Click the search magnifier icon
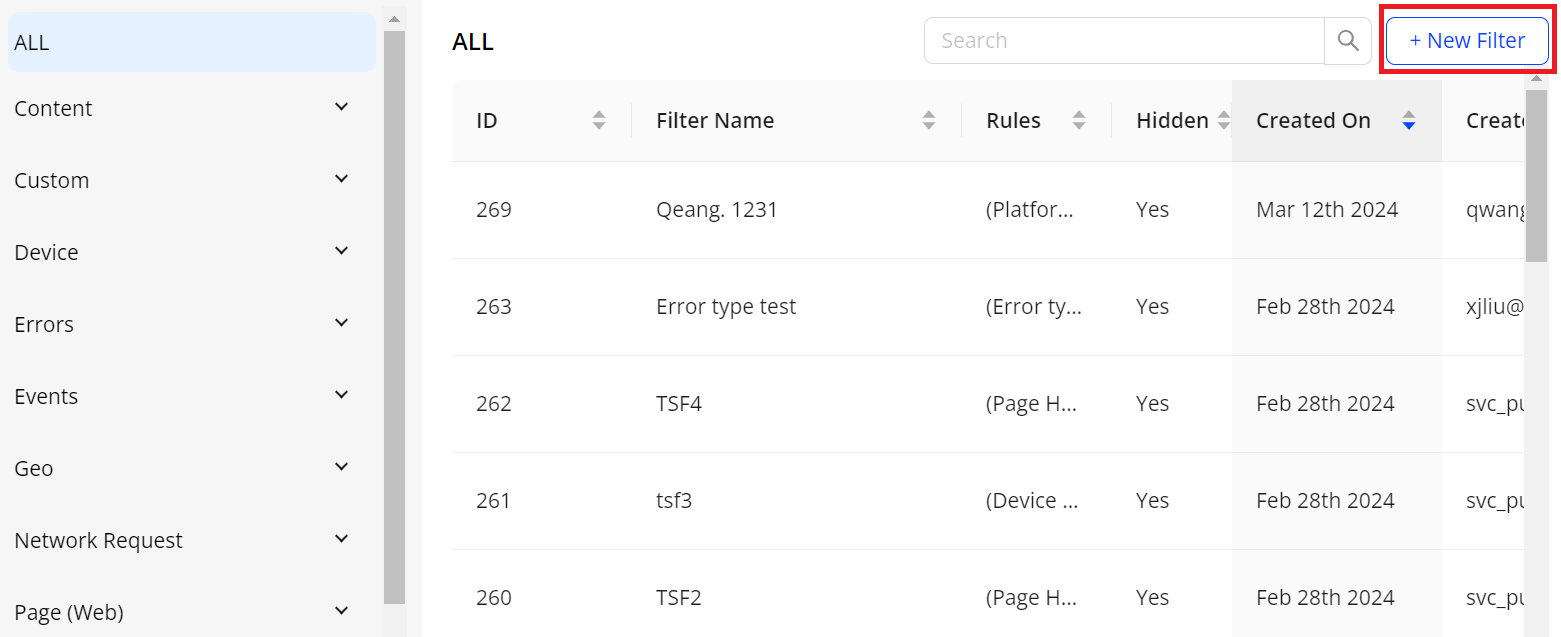1561x637 pixels. [1347, 41]
